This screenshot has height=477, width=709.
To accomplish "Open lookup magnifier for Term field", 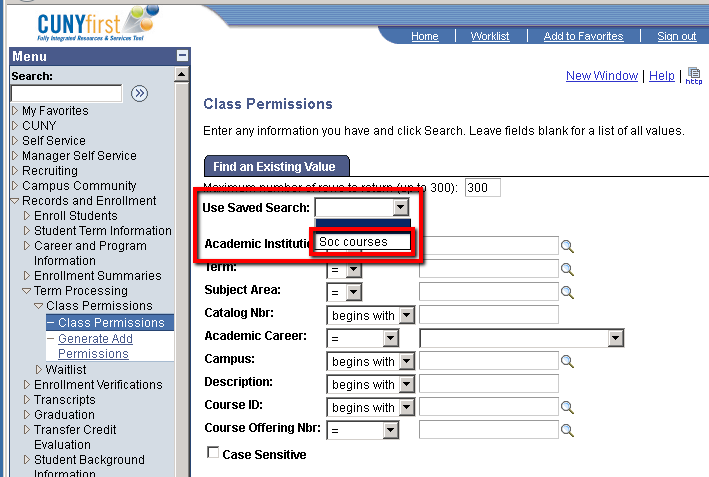I will point(567,269).
